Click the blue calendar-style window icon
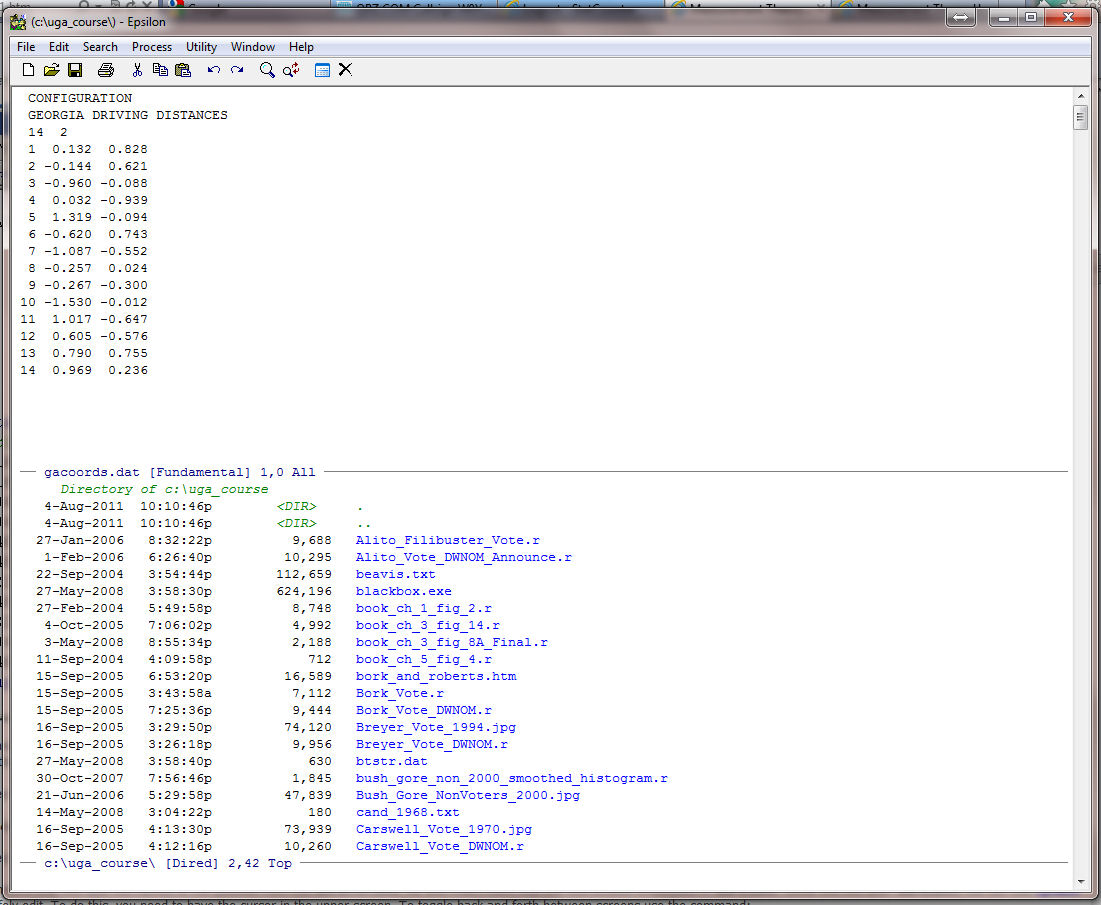The image size is (1101, 905). pyautogui.click(x=322, y=70)
